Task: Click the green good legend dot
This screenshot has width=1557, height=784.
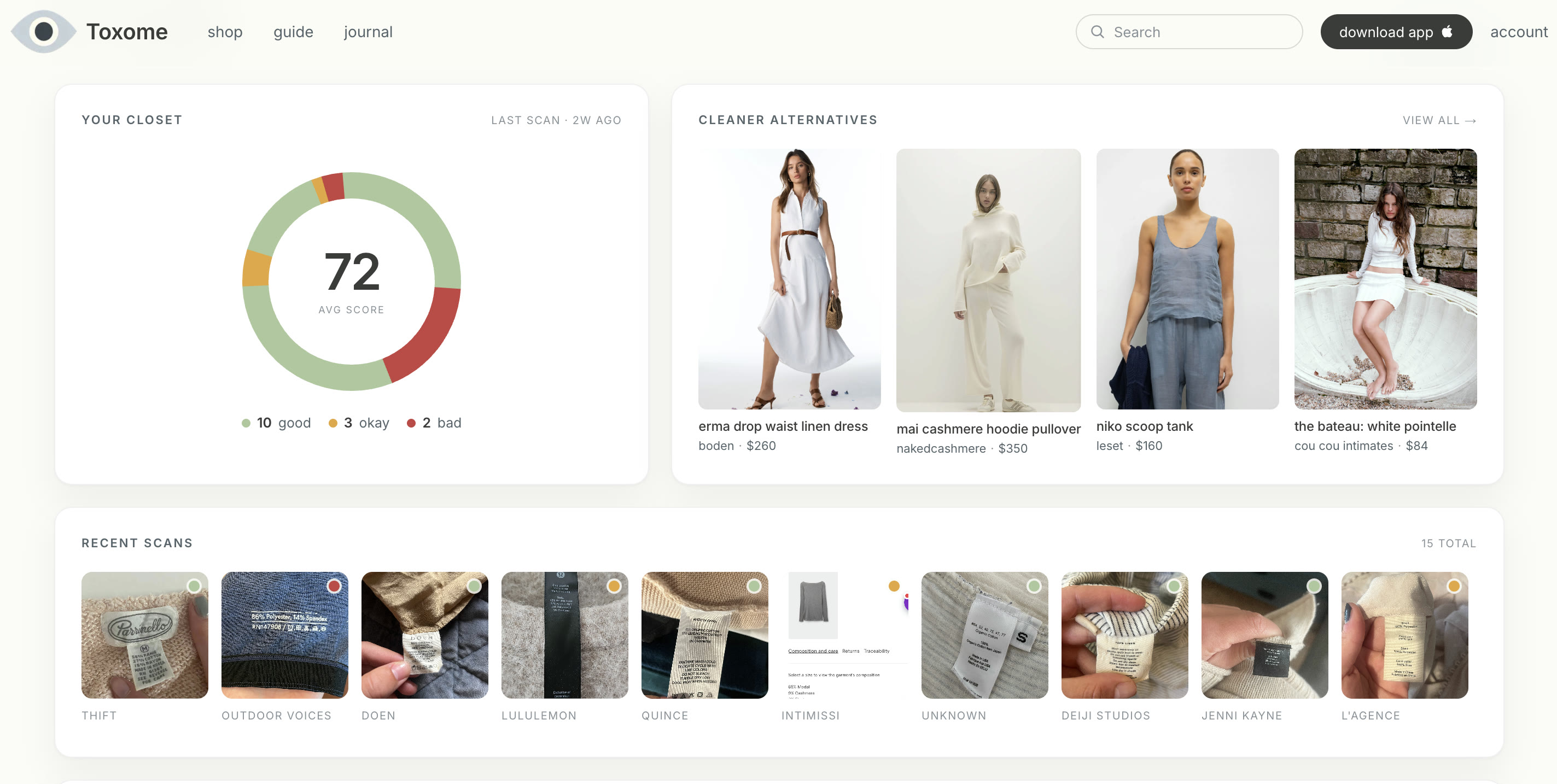Action: [246, 423]
